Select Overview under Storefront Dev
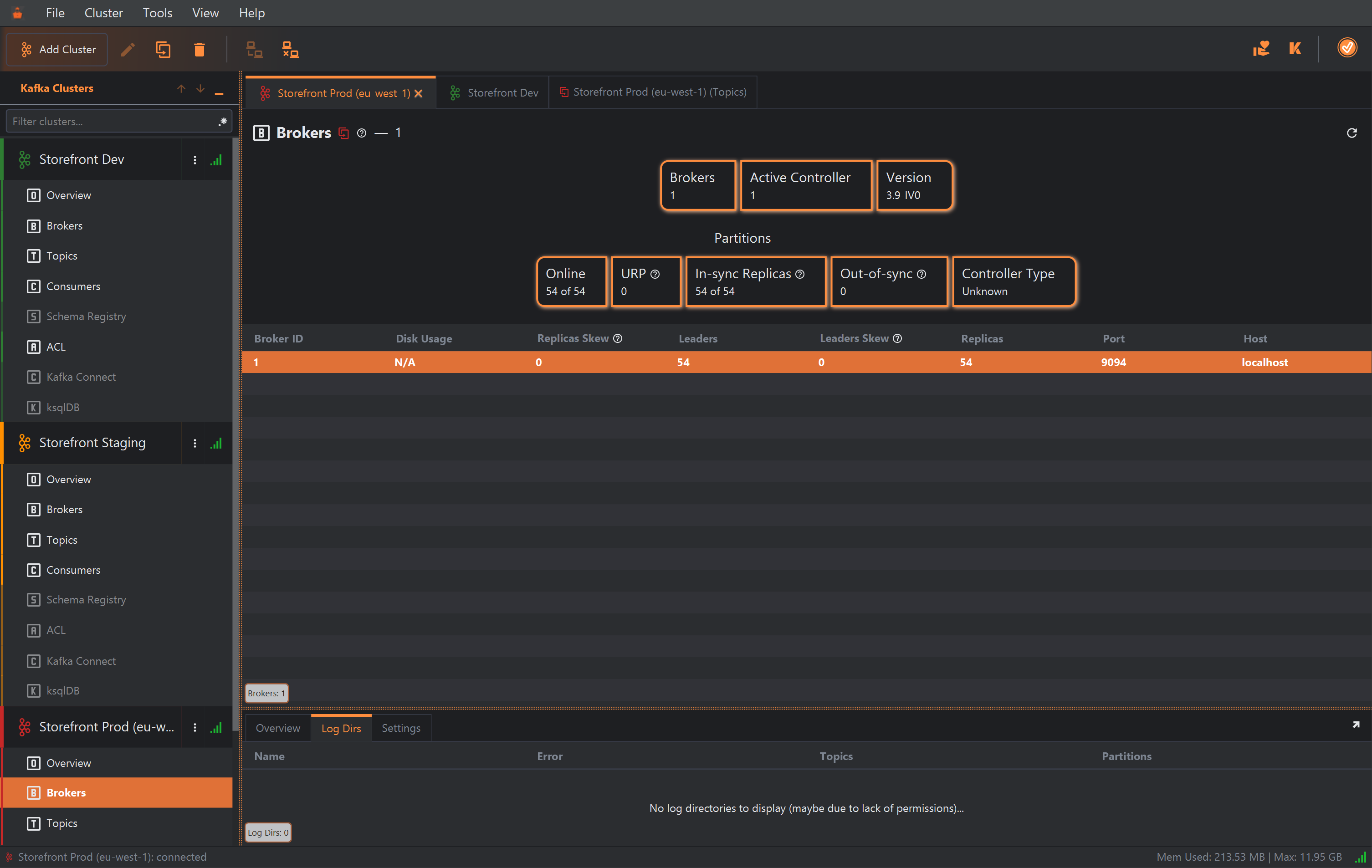 click(x=117, y=195)
